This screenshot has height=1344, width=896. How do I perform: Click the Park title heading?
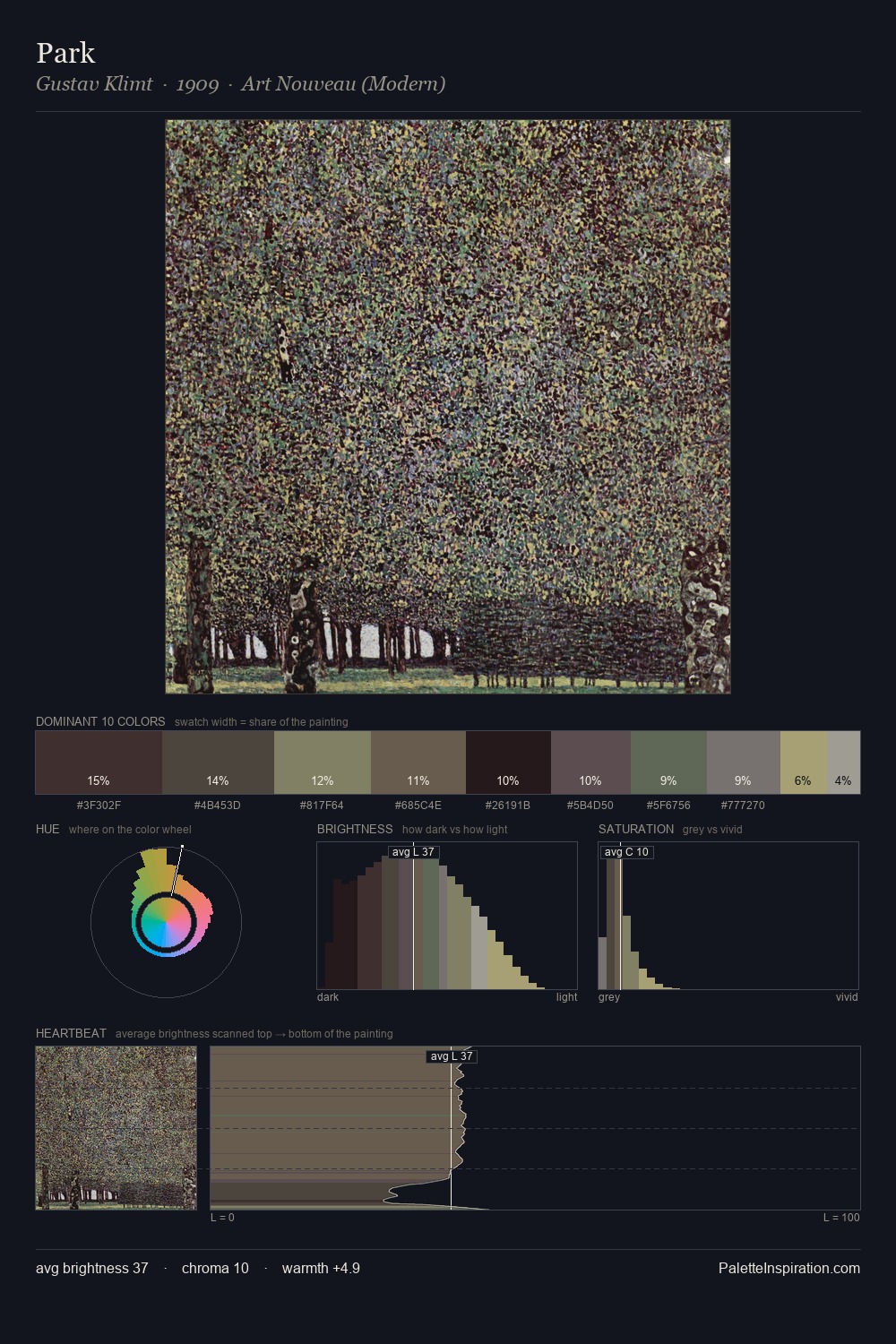[x=65, y=53]
